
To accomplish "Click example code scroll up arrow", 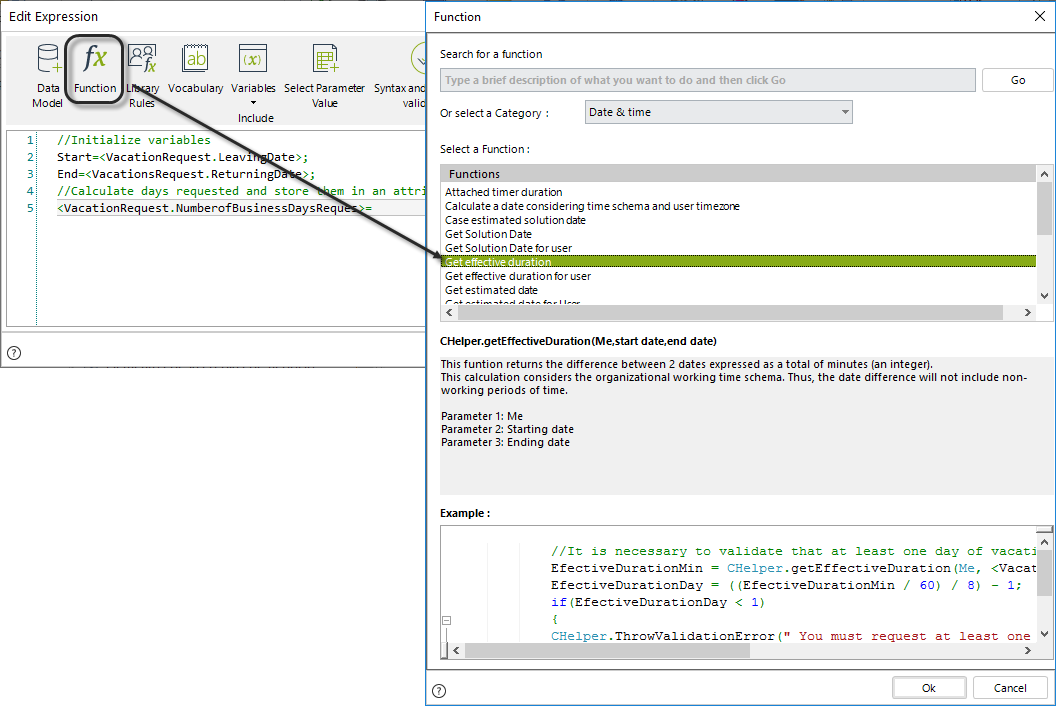I will 1044,542.
